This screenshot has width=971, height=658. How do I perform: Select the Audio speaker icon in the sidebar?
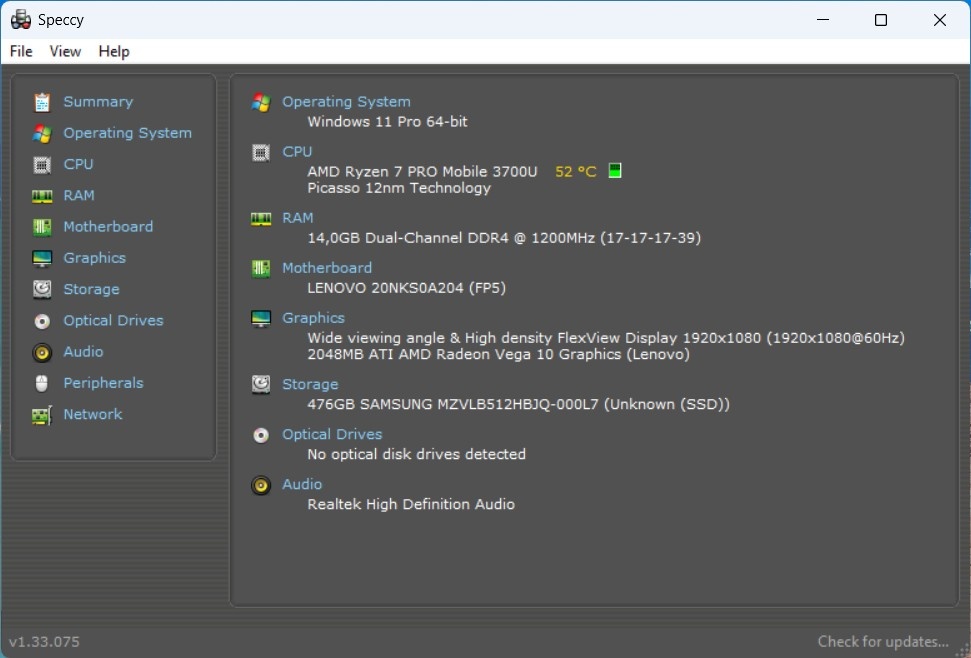(x=41, y=351)
